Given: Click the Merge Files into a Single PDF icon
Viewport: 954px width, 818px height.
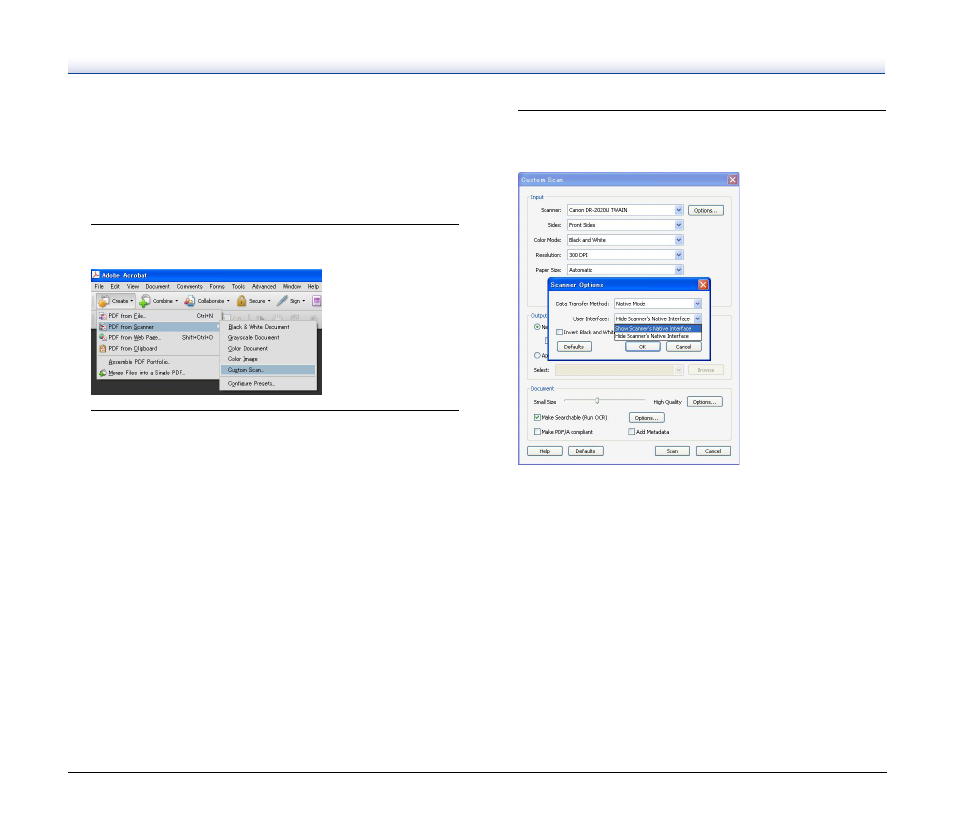Looking at the screenshot, I should click(103, 372).
